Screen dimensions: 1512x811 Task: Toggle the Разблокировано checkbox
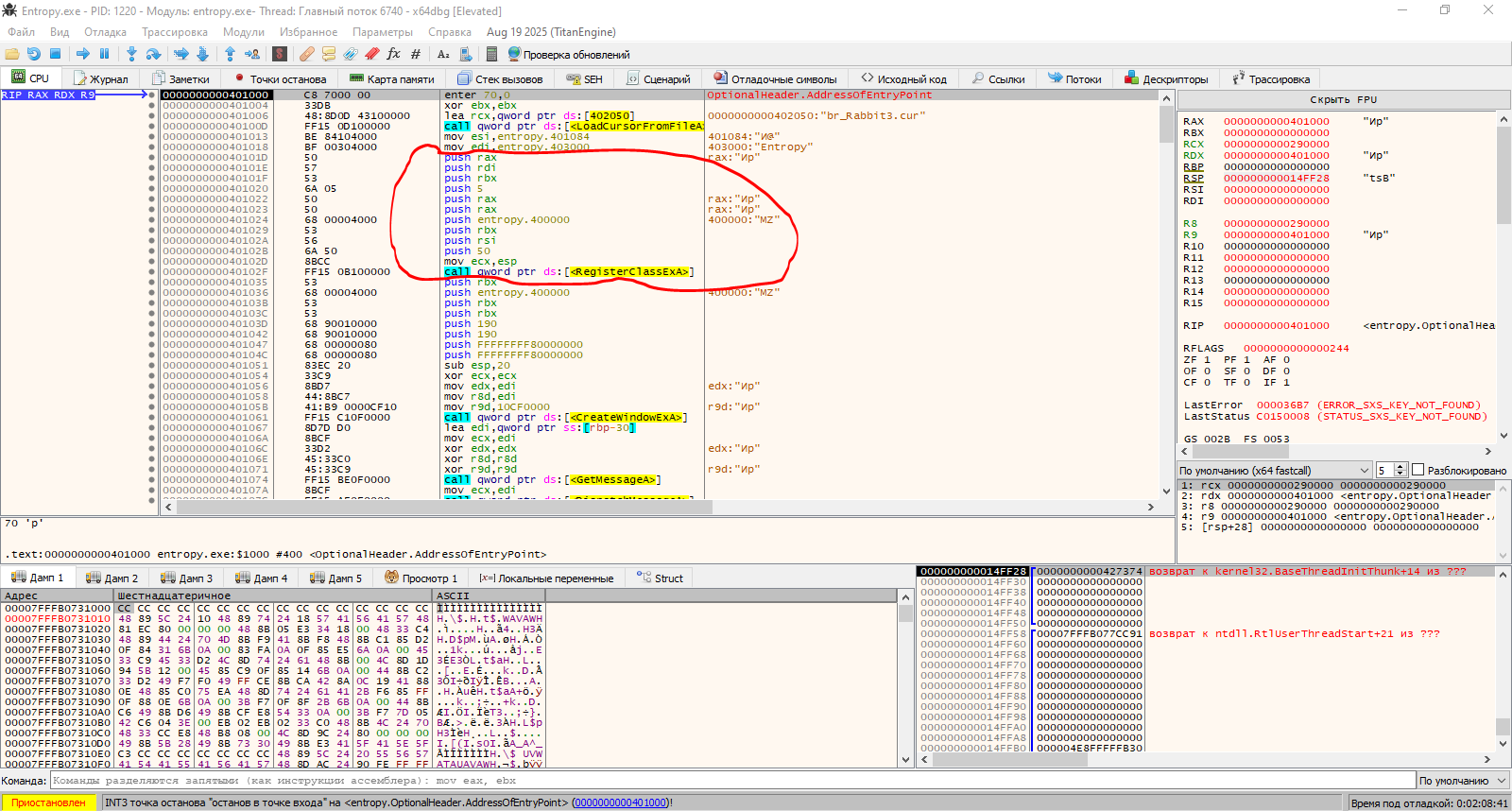pyautogui.click(x=1417, y=470)
